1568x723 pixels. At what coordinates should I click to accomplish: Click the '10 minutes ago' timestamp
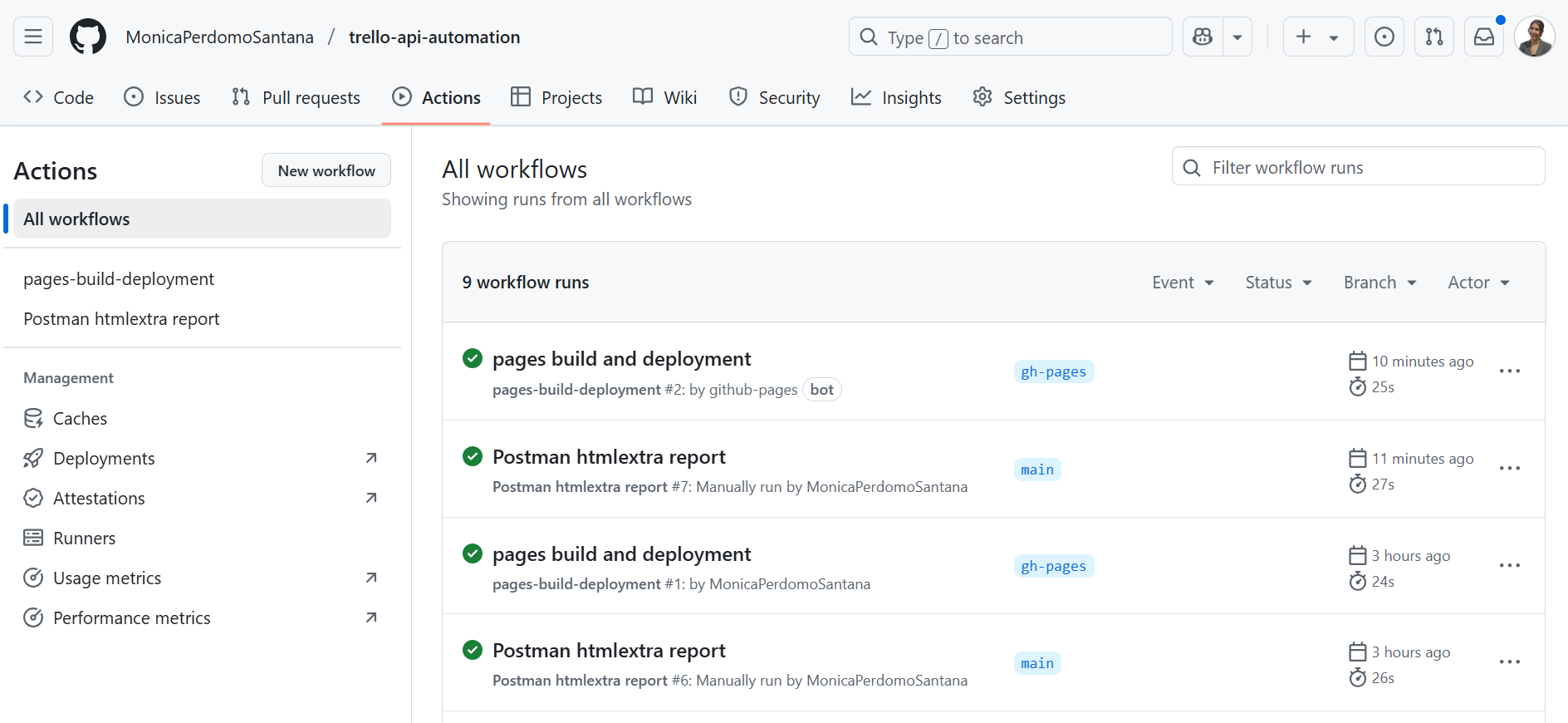1423,361
